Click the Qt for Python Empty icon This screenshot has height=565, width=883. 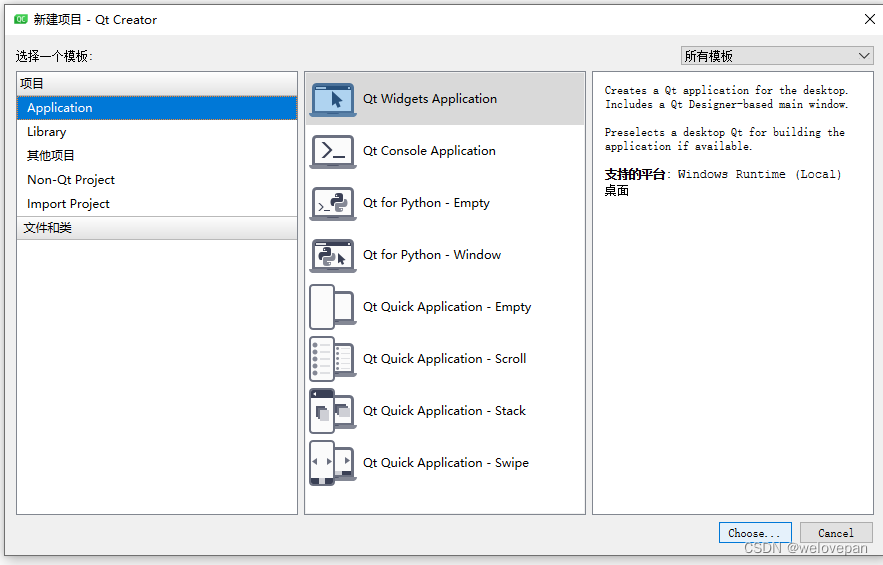coord(333,203)
